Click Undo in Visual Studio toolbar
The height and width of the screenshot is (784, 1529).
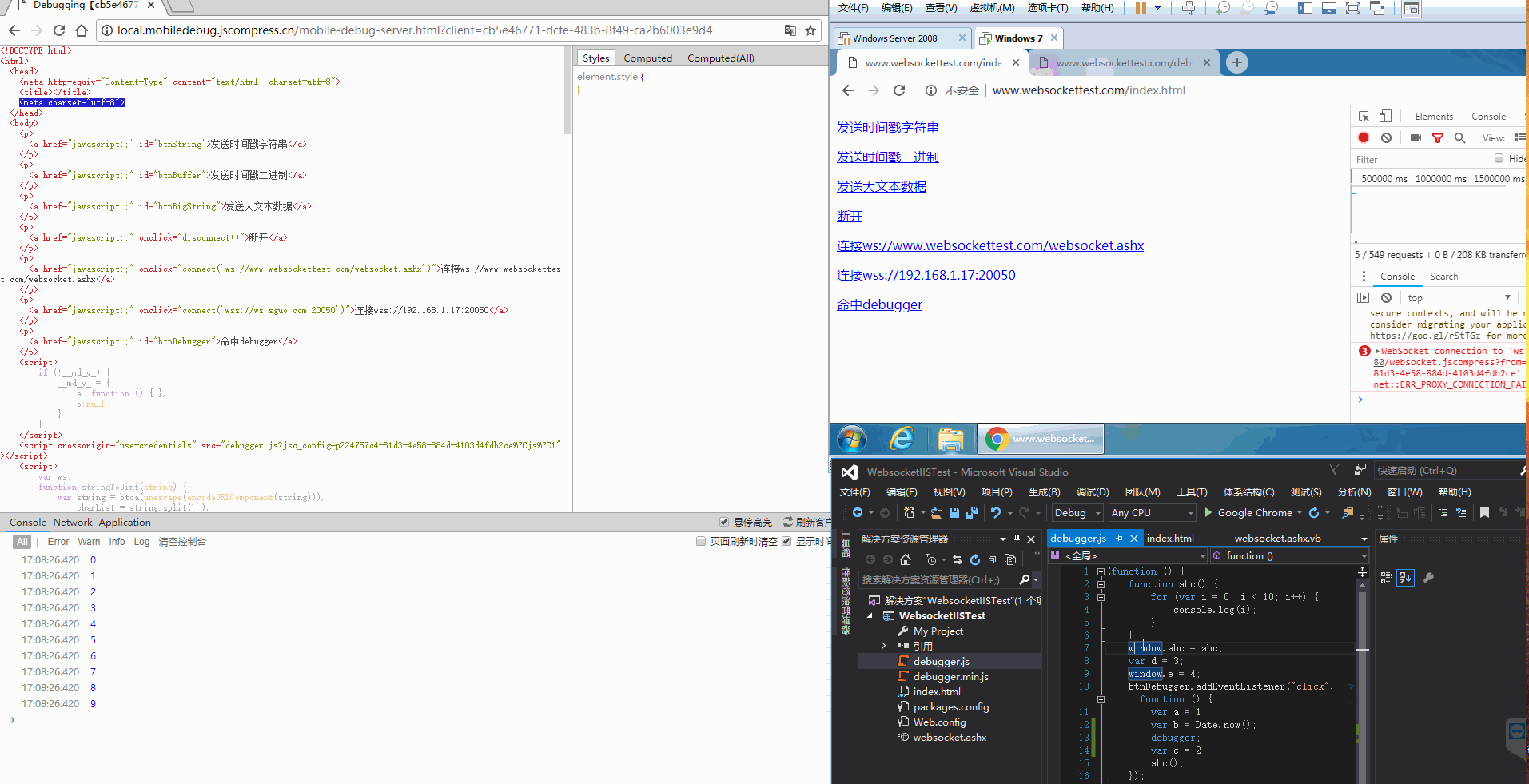995,512
